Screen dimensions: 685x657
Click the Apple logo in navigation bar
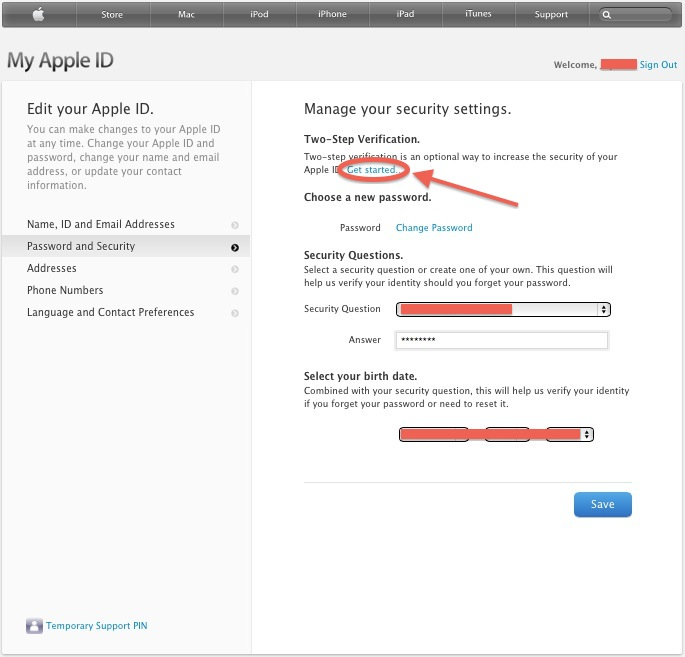(38, 14)
